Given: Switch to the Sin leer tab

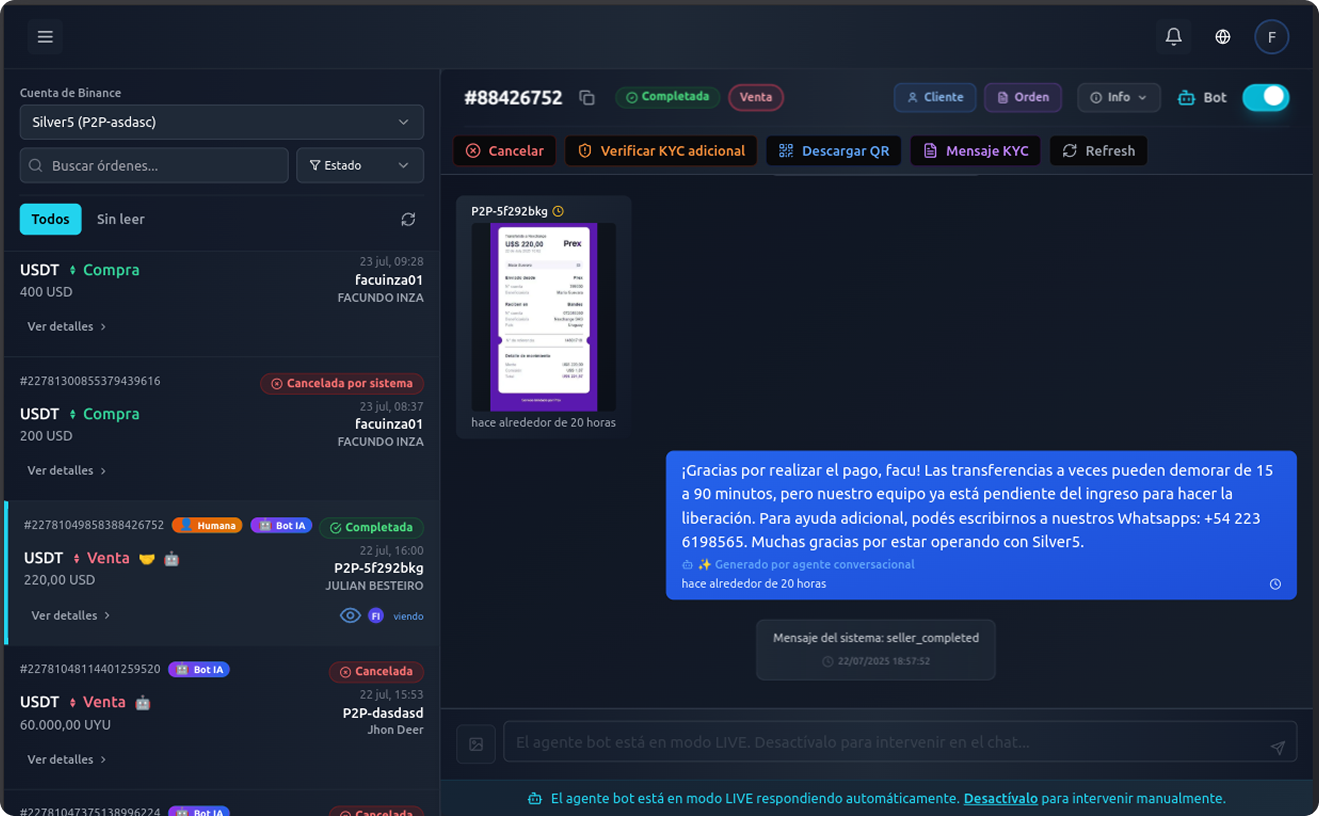Looking at the screenshot, I should pyautogui.click(x=120, y=219).
